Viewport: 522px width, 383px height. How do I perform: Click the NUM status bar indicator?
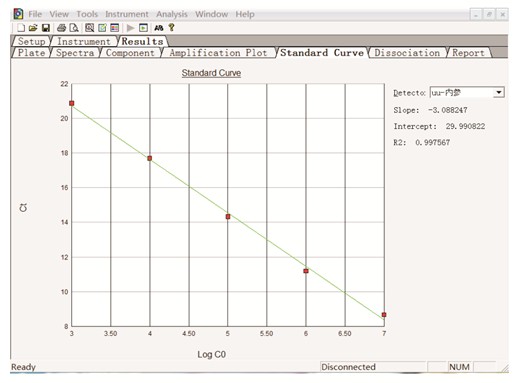(459, 367)
